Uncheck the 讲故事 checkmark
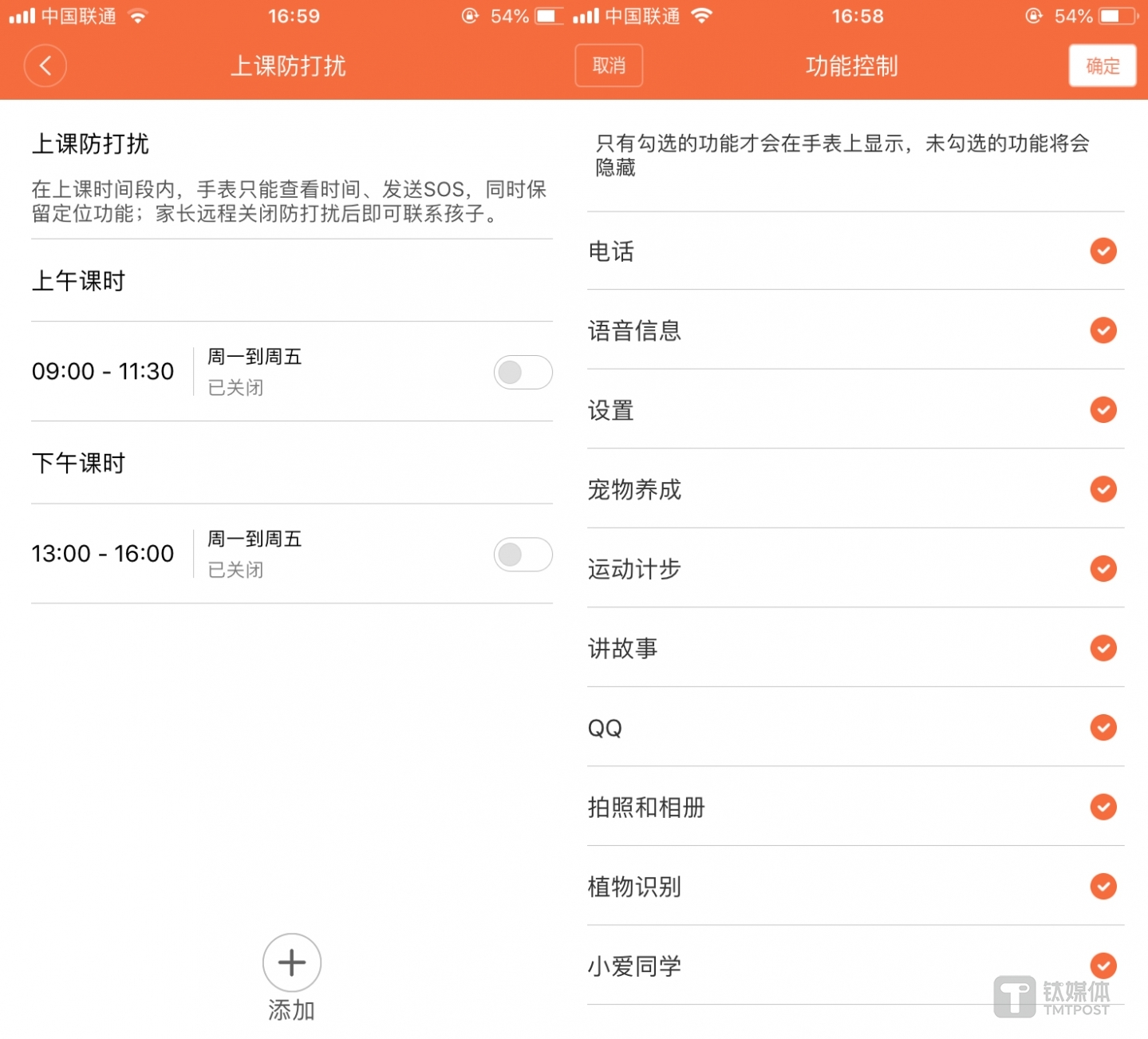 (1103, 648)
